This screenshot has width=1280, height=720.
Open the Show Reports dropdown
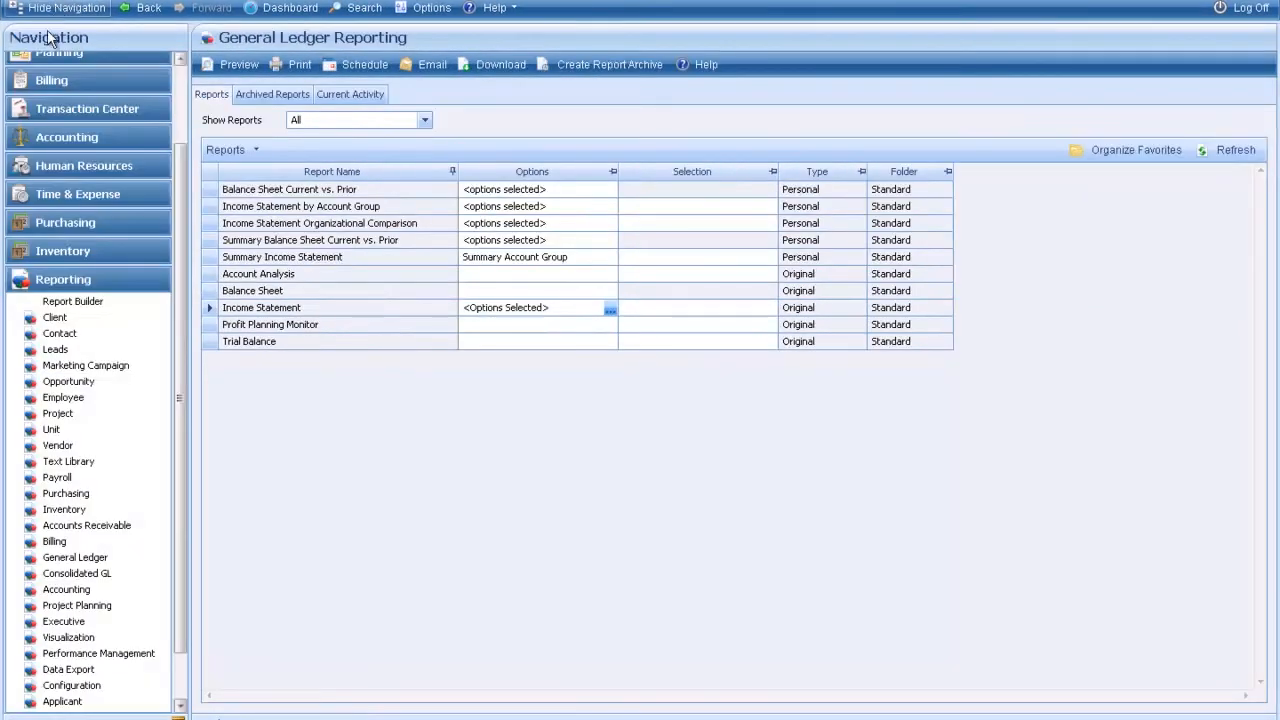click(x=424, y=120)
